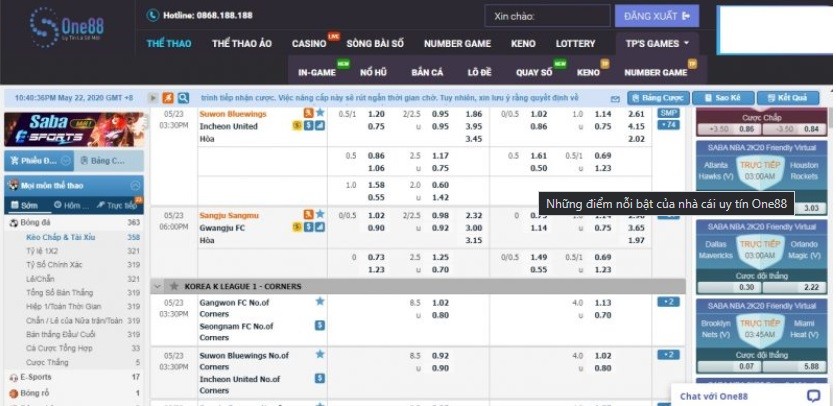Select QUAY SỐ submenu item
Screen dimensions: 836x406
point(534,73)
